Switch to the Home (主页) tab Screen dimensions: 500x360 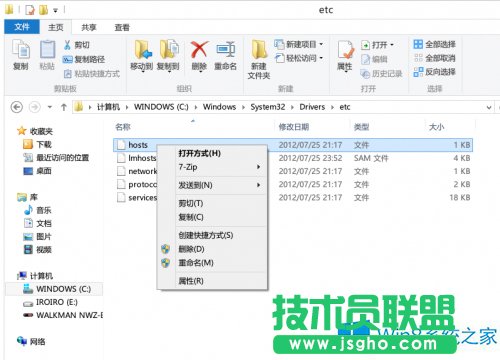tap(55, 27)
